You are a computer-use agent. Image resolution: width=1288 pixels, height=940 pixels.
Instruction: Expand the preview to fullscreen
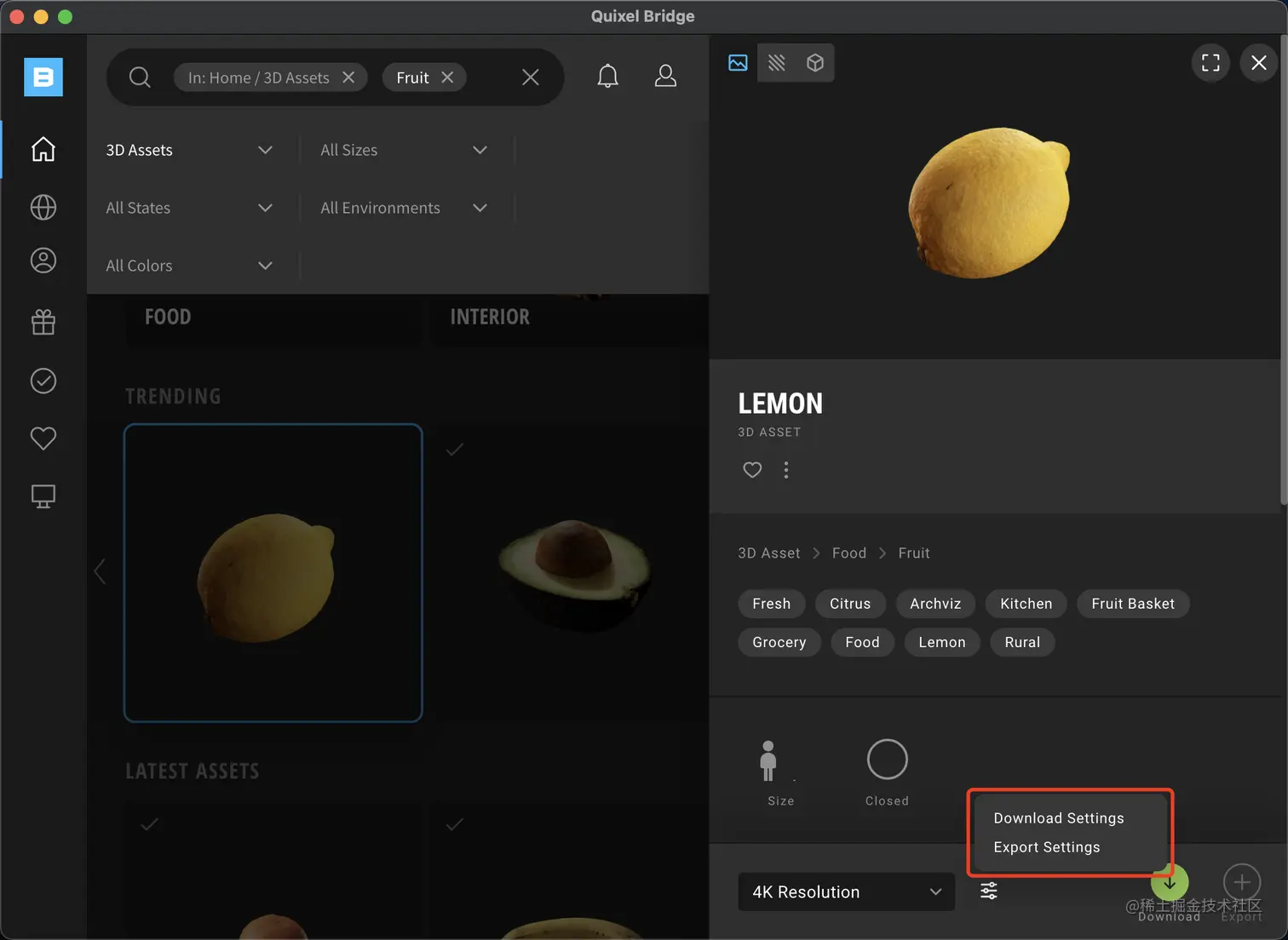[x=1210, y=63]
